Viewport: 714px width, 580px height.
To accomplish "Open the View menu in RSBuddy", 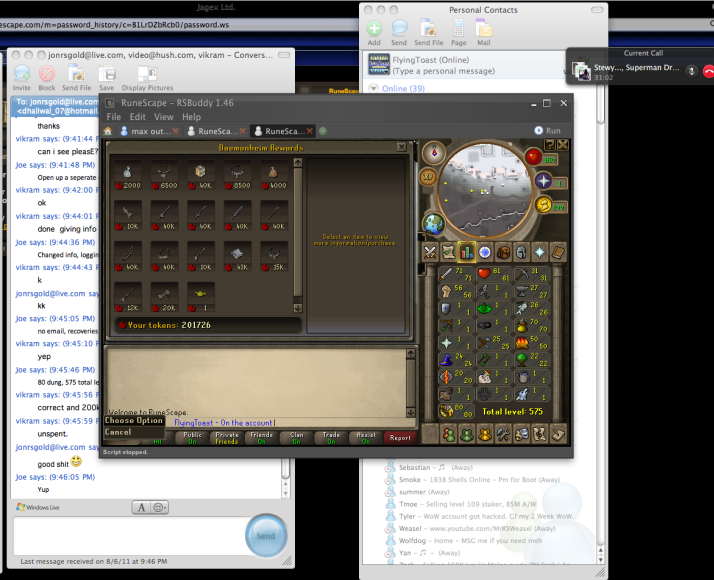I will 163,117.
